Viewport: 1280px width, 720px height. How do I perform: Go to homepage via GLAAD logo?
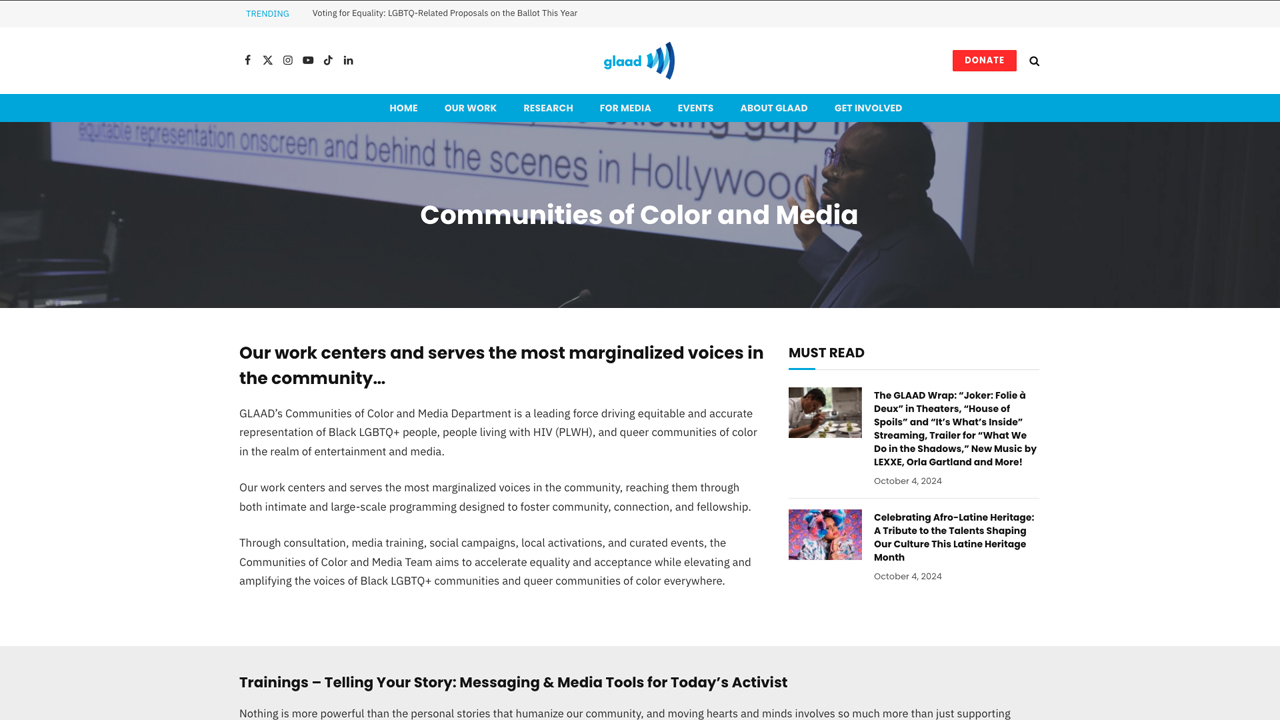click(639, 61)
